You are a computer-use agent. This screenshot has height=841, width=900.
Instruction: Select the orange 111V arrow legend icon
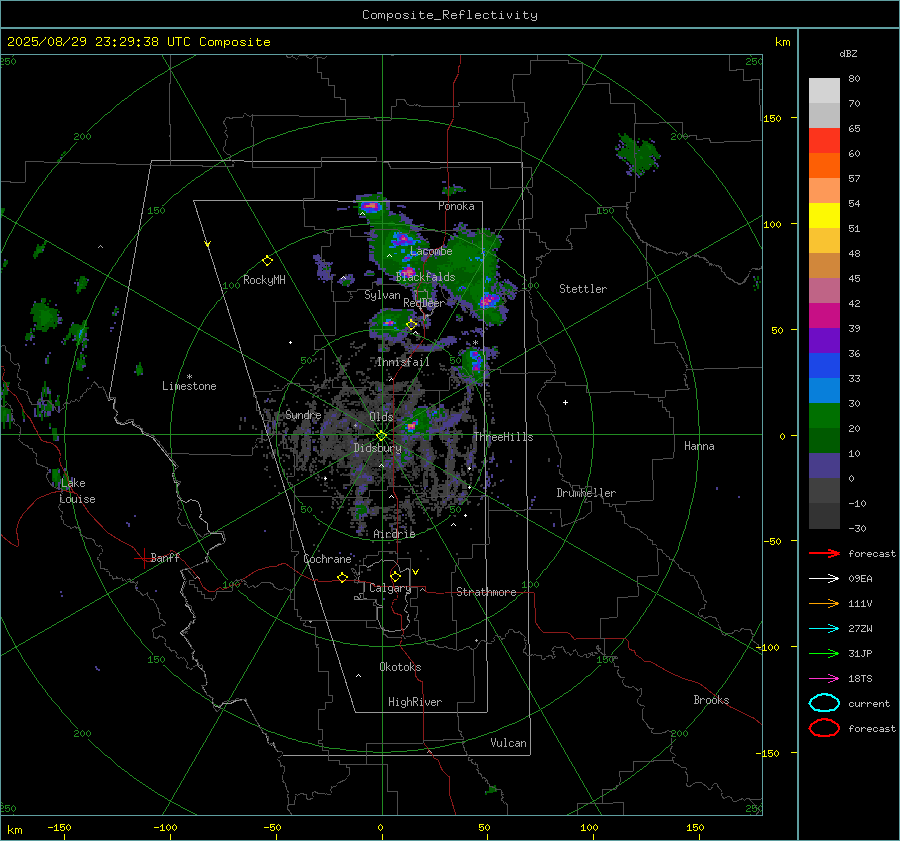click(824, 603)
